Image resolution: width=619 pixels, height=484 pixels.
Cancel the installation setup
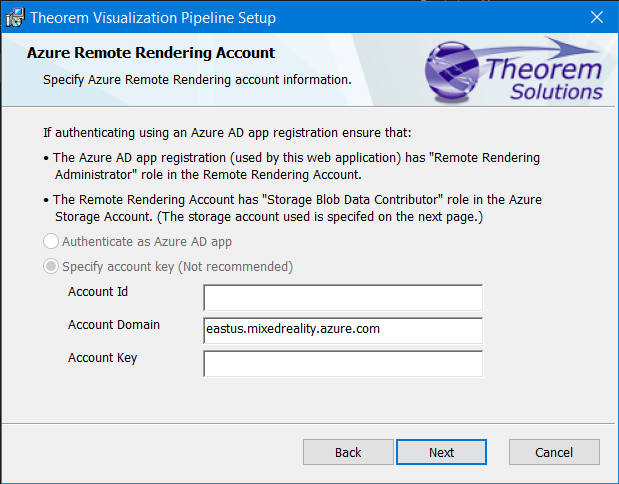[x=553, y=452]
